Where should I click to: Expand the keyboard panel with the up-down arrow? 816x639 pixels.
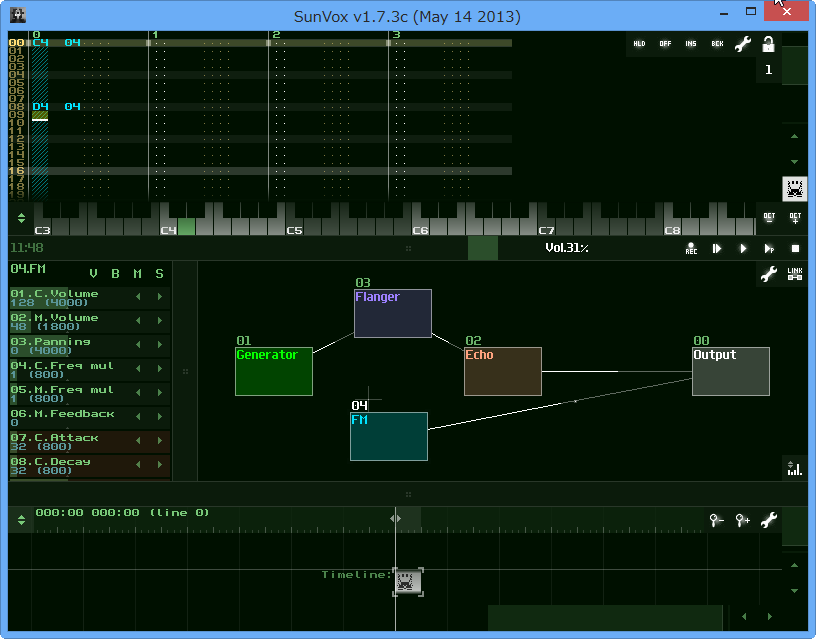pos(21,218)
